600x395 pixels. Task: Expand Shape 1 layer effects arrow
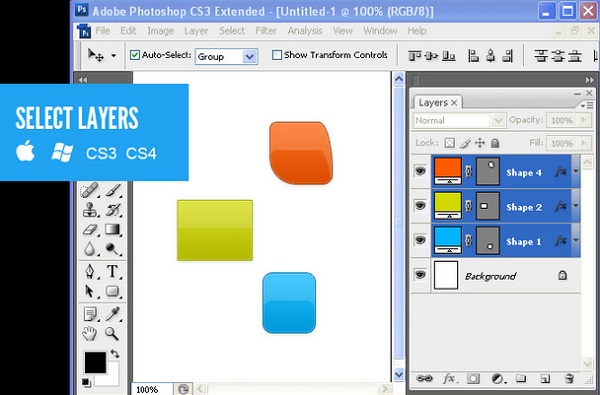(576, 241)
